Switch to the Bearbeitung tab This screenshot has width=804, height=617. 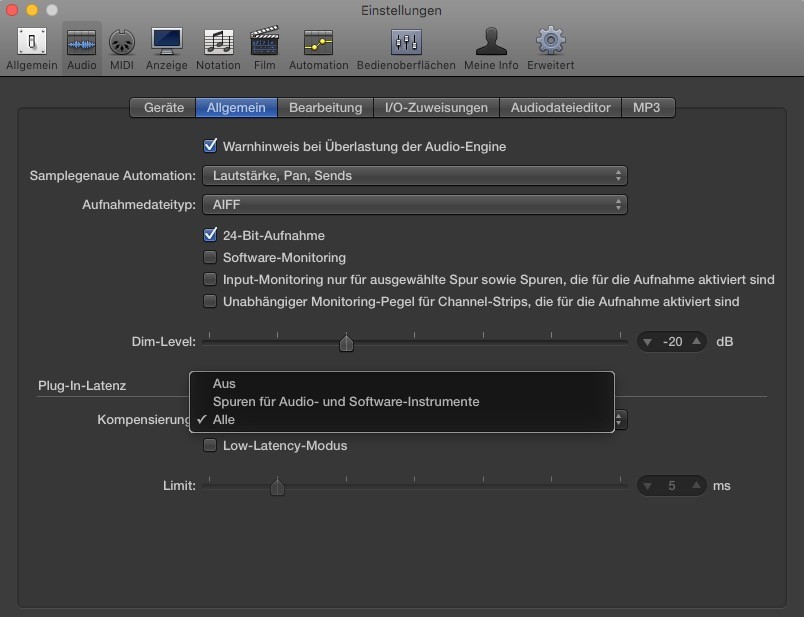click(x=326, y=108)
